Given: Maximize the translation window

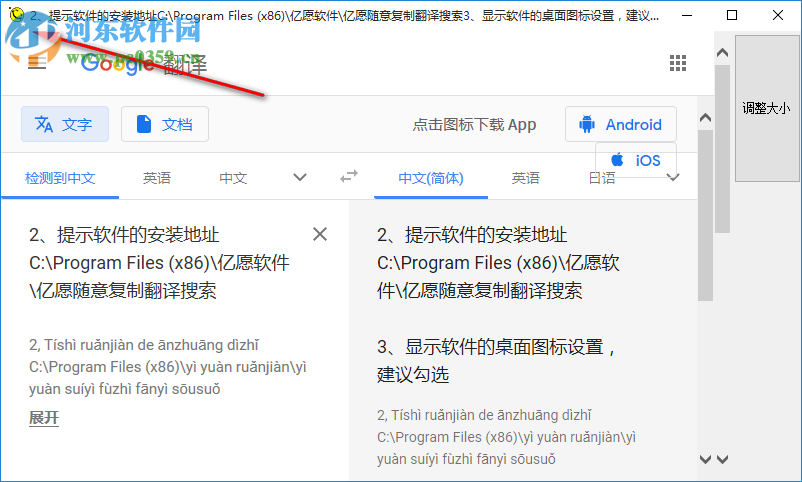Looking at the screenshot, I should coord(732,15).
